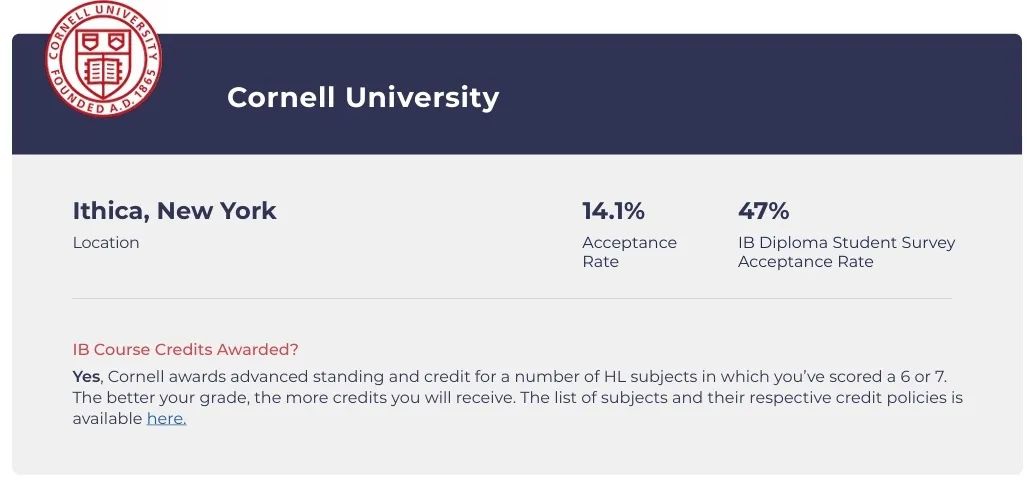Open the 'here.' credit policies link

[x=166, y=419]
